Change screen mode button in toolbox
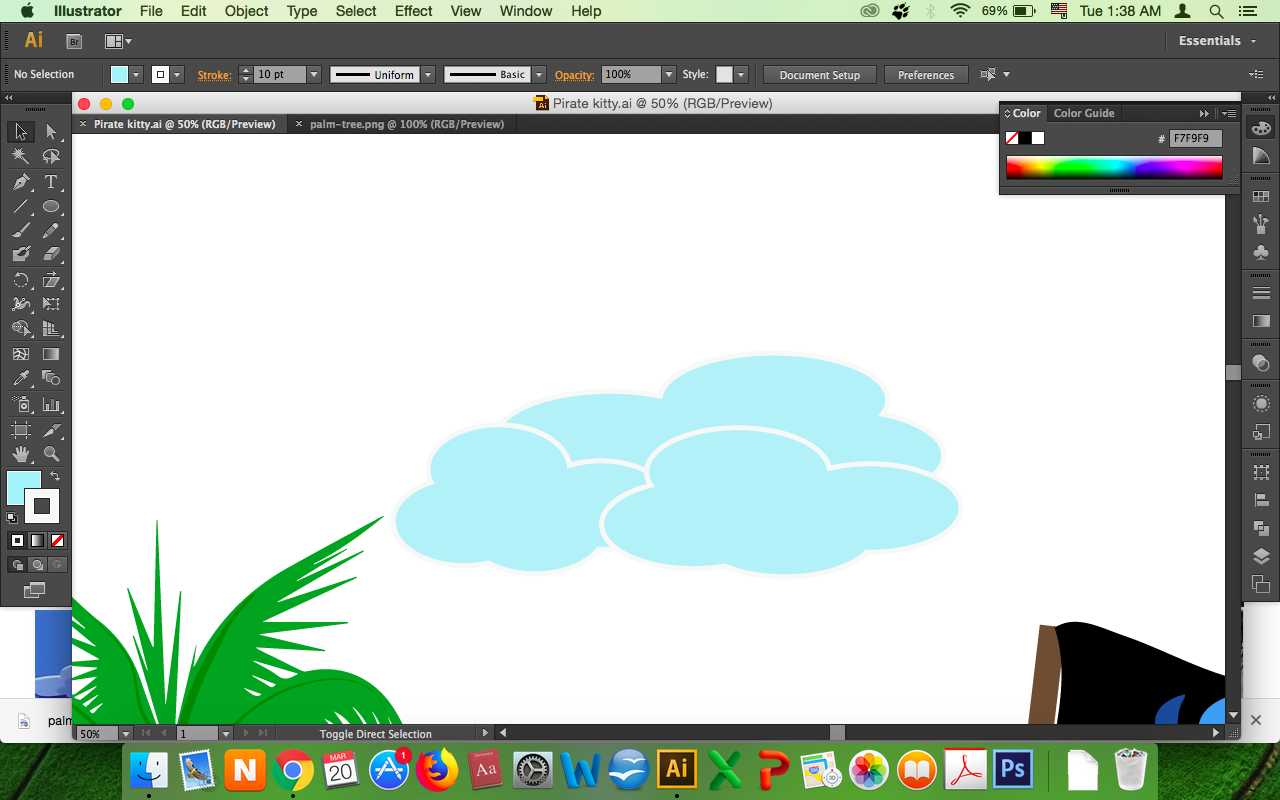The width and height of the screenshot is (1280, 800). (35, 591)
